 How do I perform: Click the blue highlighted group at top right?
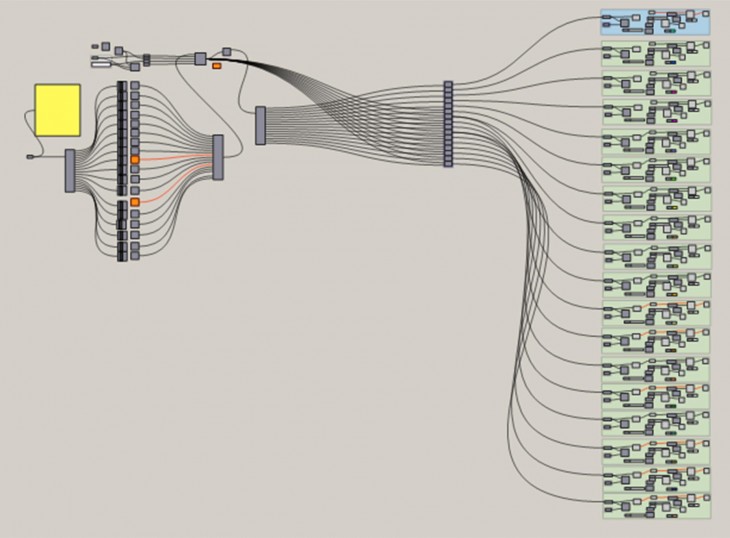655,23
